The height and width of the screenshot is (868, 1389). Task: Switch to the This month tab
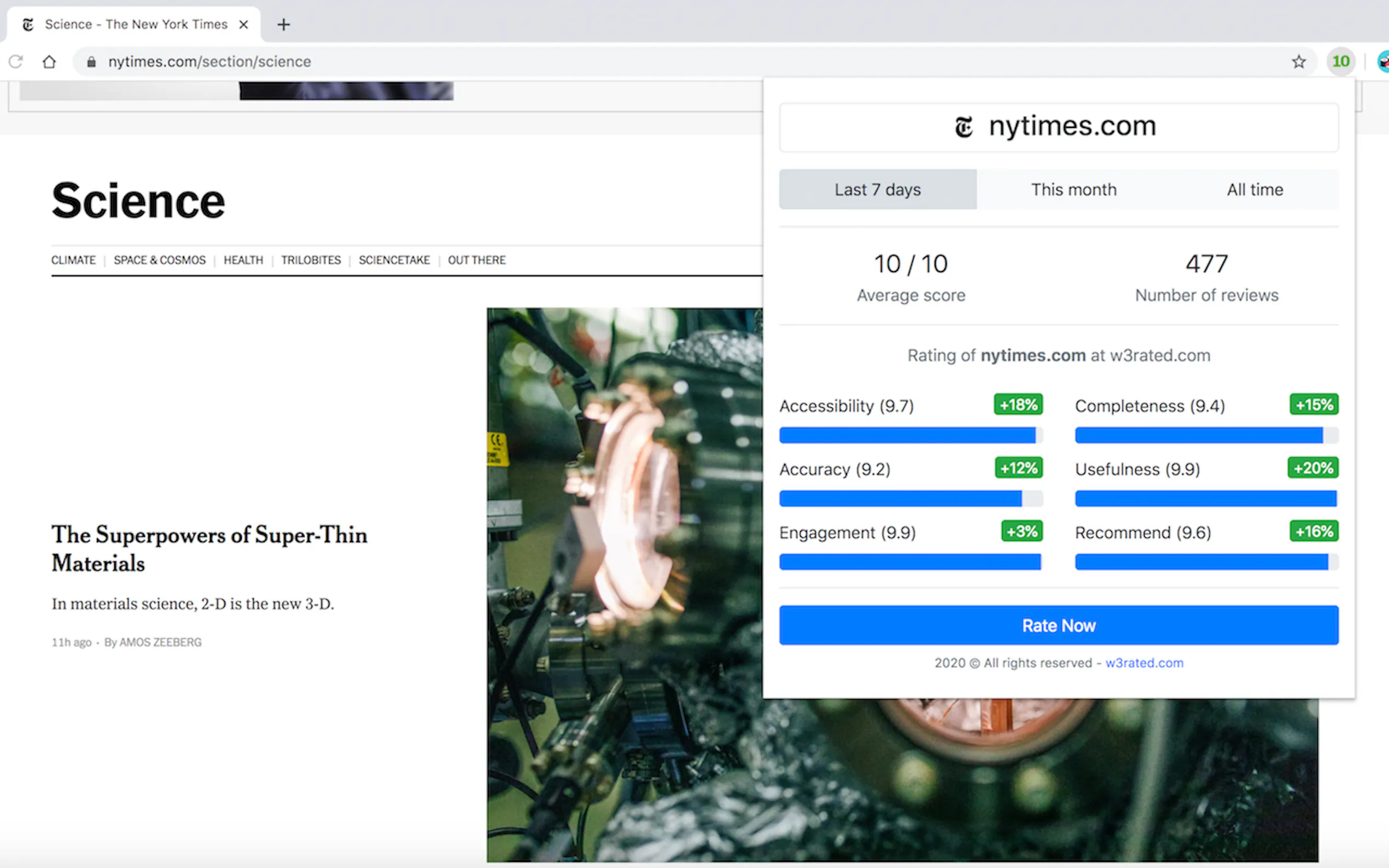1074,190
